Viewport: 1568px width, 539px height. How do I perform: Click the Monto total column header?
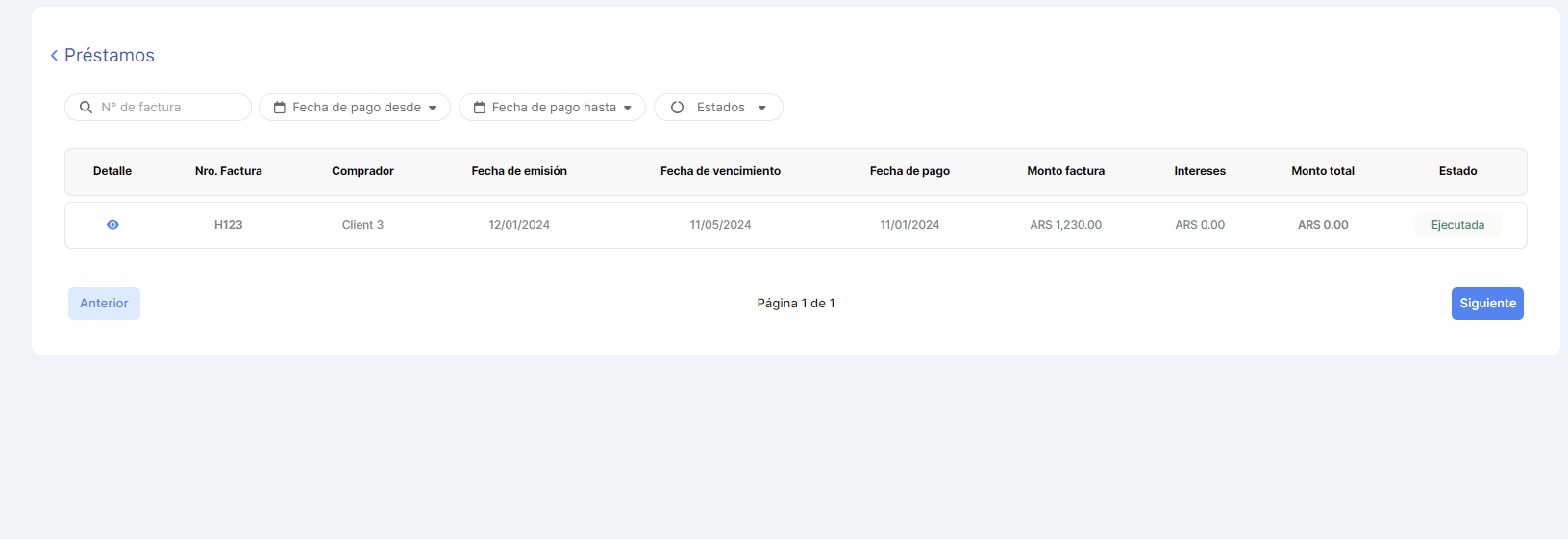click(x=1322, y=171)
